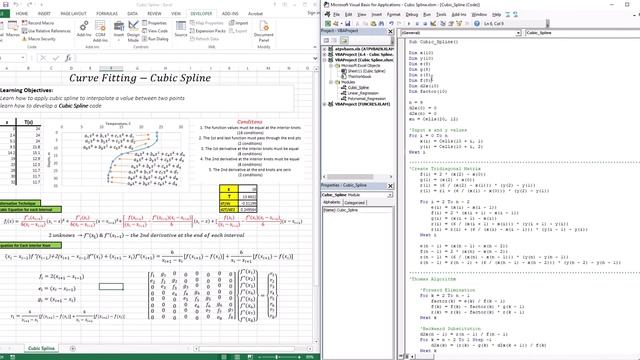The image size is (640, 360).
Task: Open the Acrobat ribbon tab
Action: [255, 13]
